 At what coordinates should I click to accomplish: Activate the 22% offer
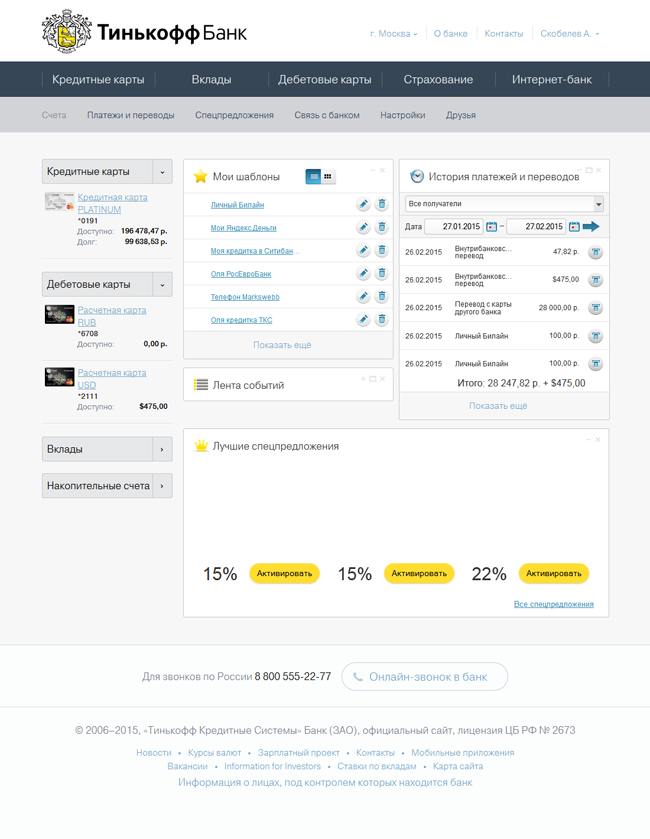554,573
